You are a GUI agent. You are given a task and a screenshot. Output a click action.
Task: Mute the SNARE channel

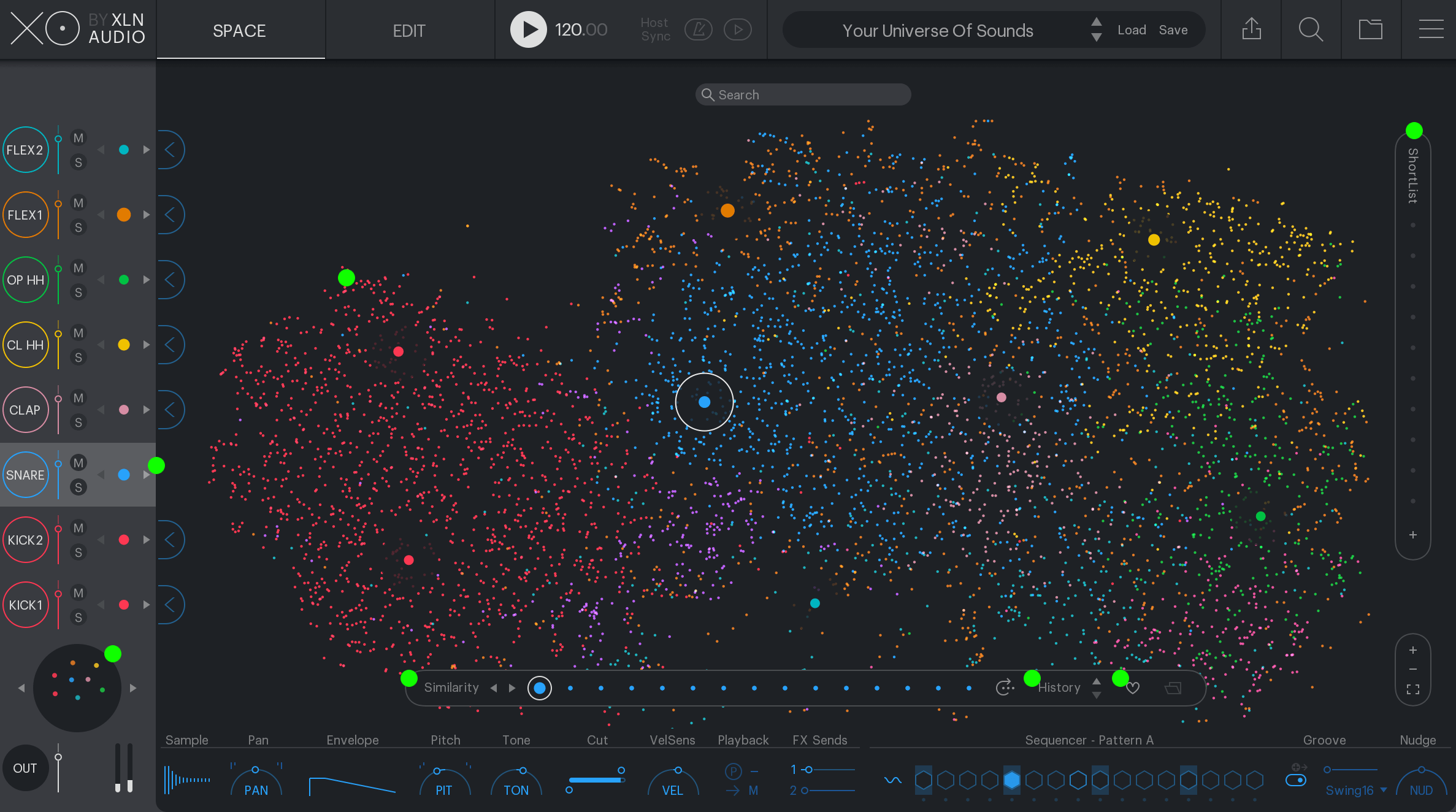pyautogui.click(x=78, y=463)
